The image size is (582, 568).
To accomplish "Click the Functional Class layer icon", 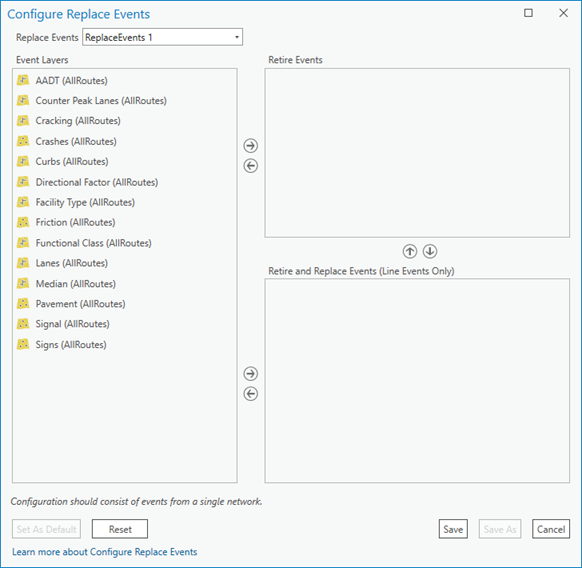I will pos(23,243).
